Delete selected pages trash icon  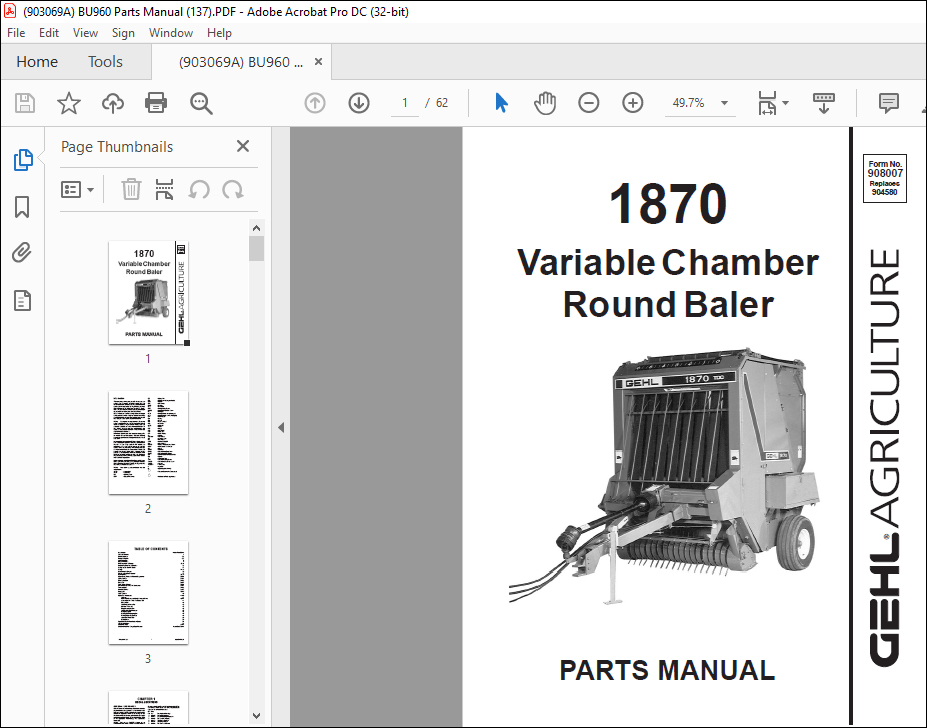(131, 189)
